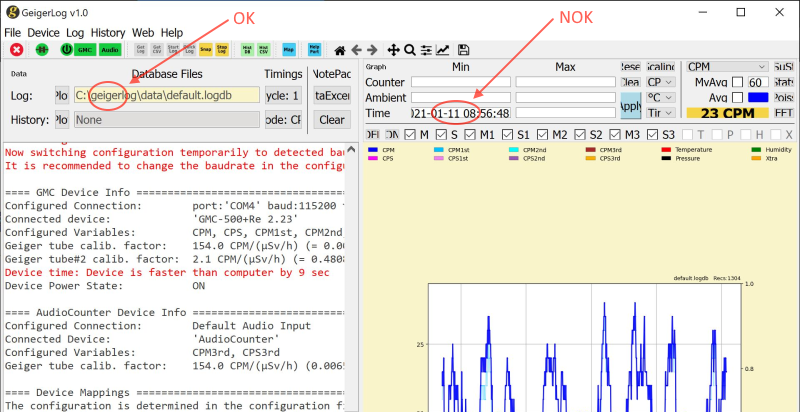Open the Web menu
800x412 pixels.
coord(143,33)
